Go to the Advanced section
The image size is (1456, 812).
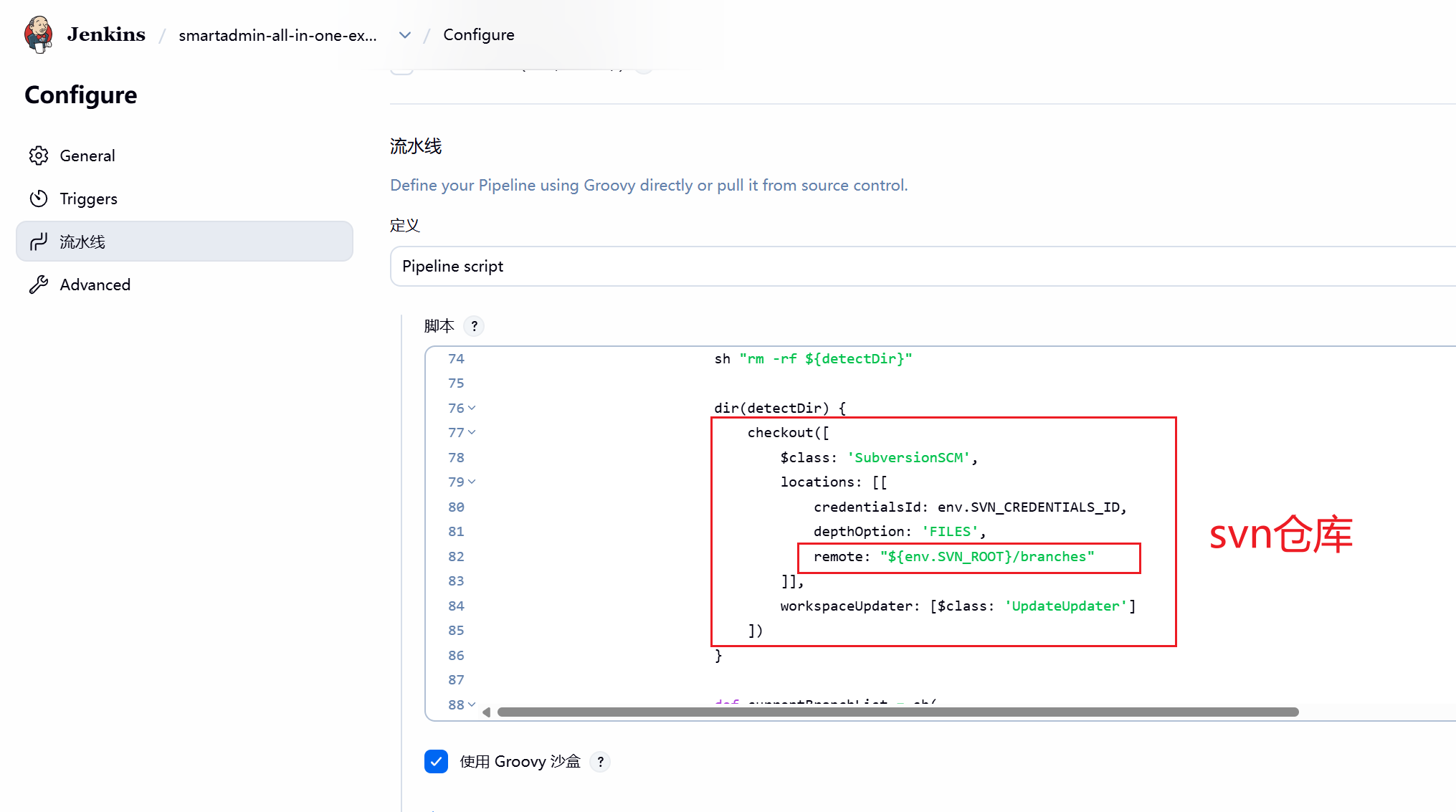point(95,285)
